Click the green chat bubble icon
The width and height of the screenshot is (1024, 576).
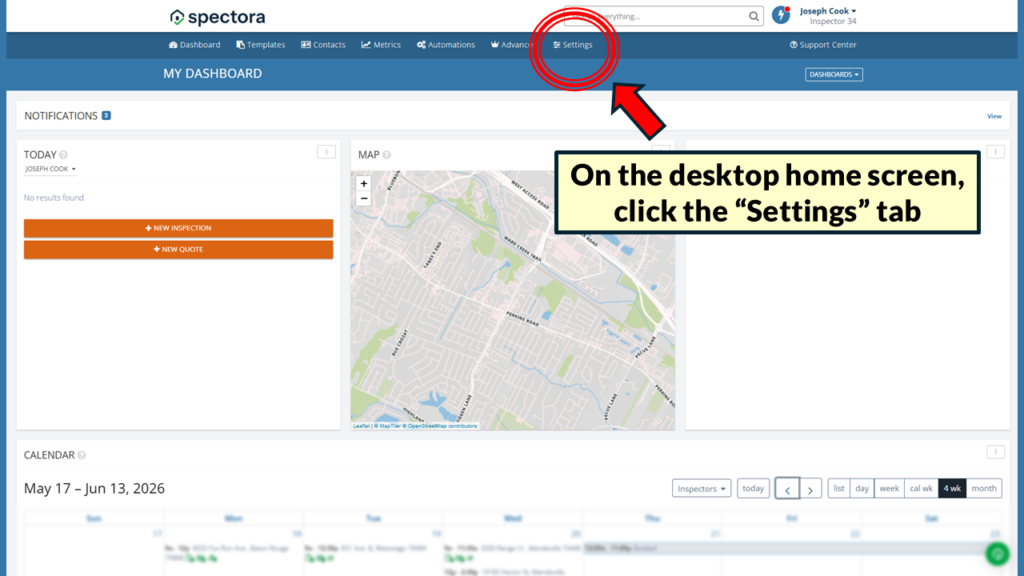pyautogui.click(x=997, y=554)
